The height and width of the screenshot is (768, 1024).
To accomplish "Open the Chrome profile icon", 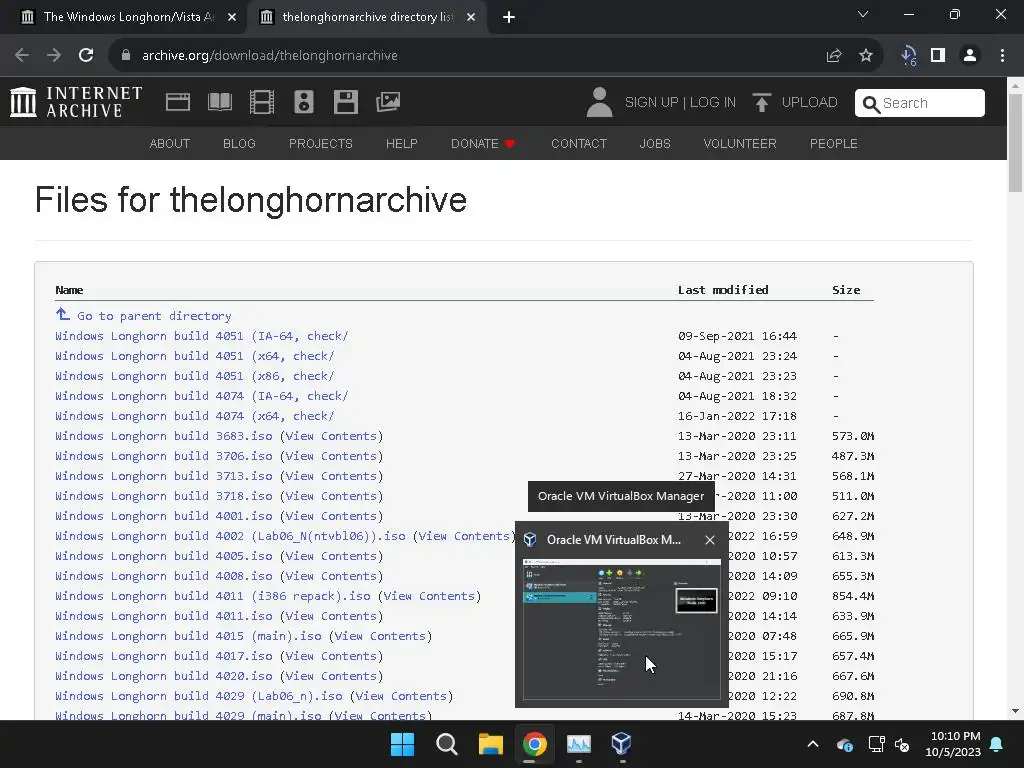I will pyautogui.click(x=970, y=56).
